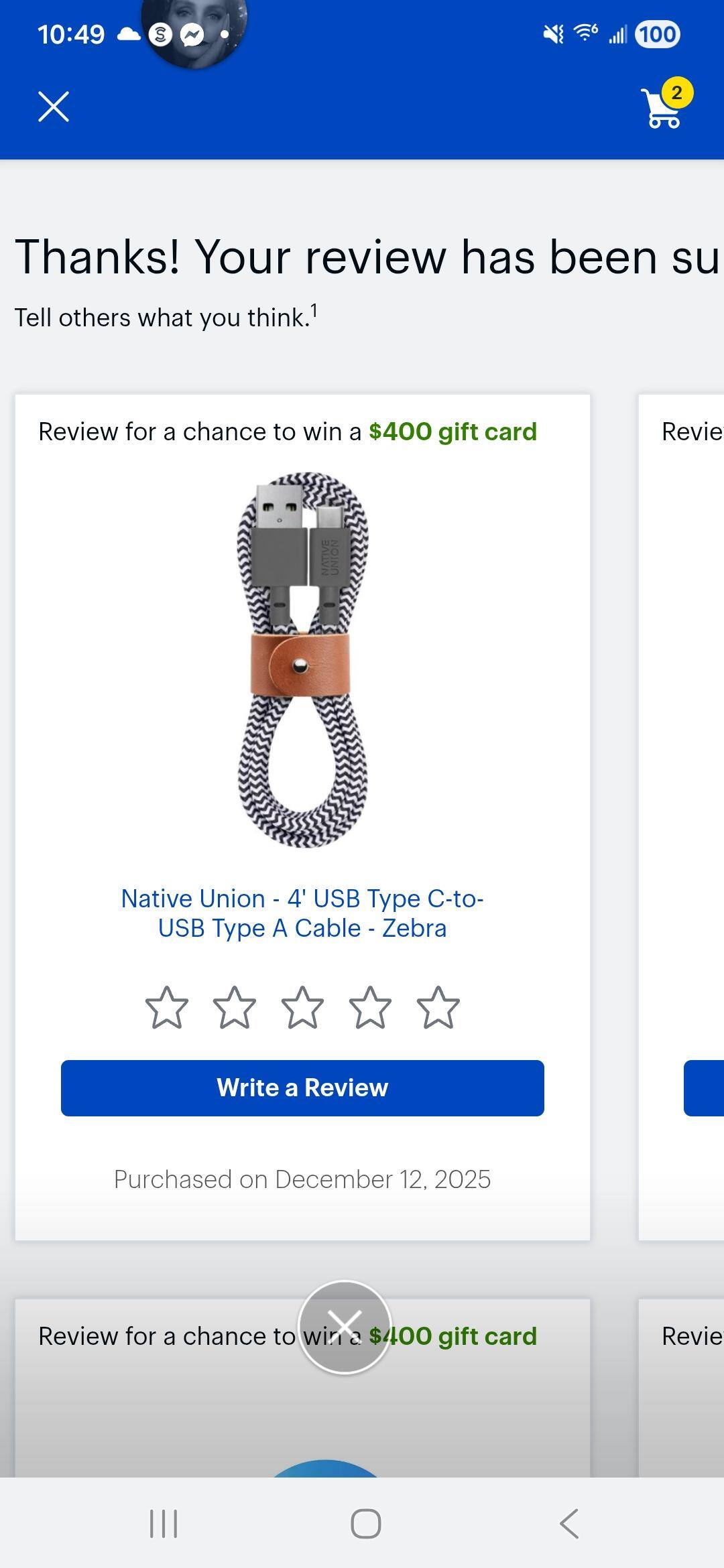This screenshot has width=724, height=1568.
Task: Tap the Android back navigation button
Action: pos(568,1524)
